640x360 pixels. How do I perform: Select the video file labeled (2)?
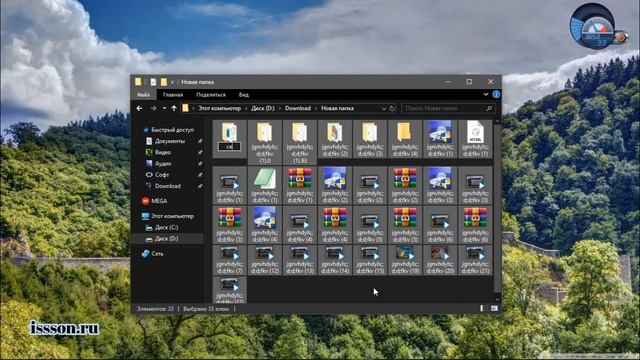(x=370, y=185)
